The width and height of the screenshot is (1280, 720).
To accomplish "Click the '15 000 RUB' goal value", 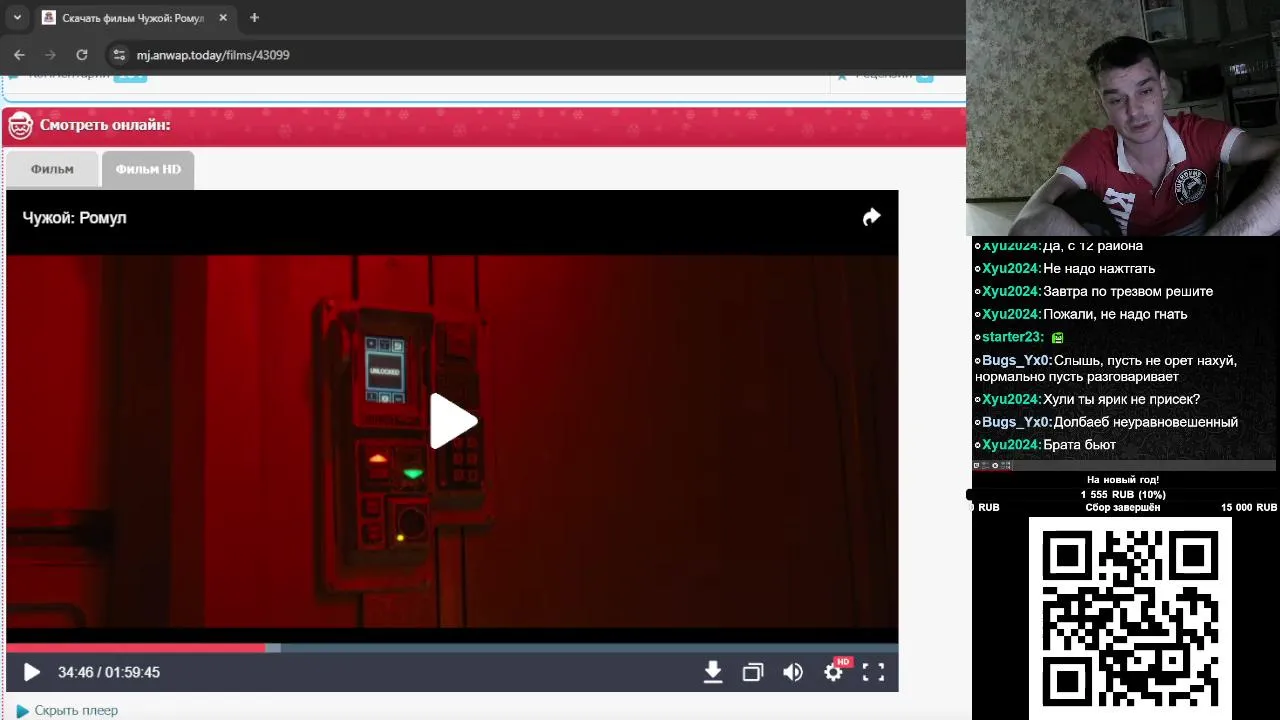I will pyautogui.click(x=1248, y=508).
